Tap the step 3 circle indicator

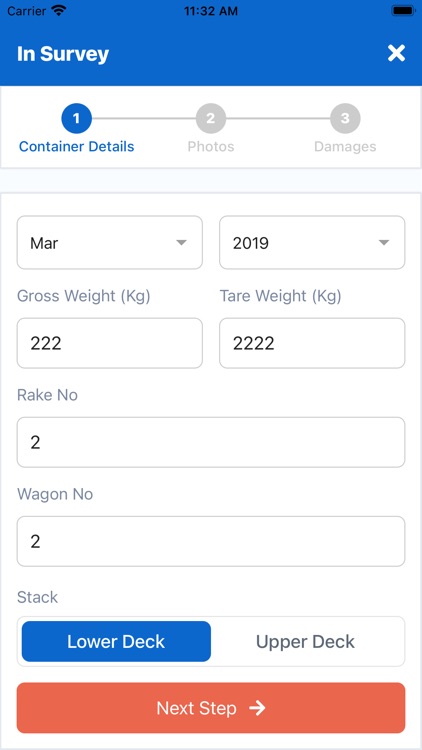(x=345, y=118)
